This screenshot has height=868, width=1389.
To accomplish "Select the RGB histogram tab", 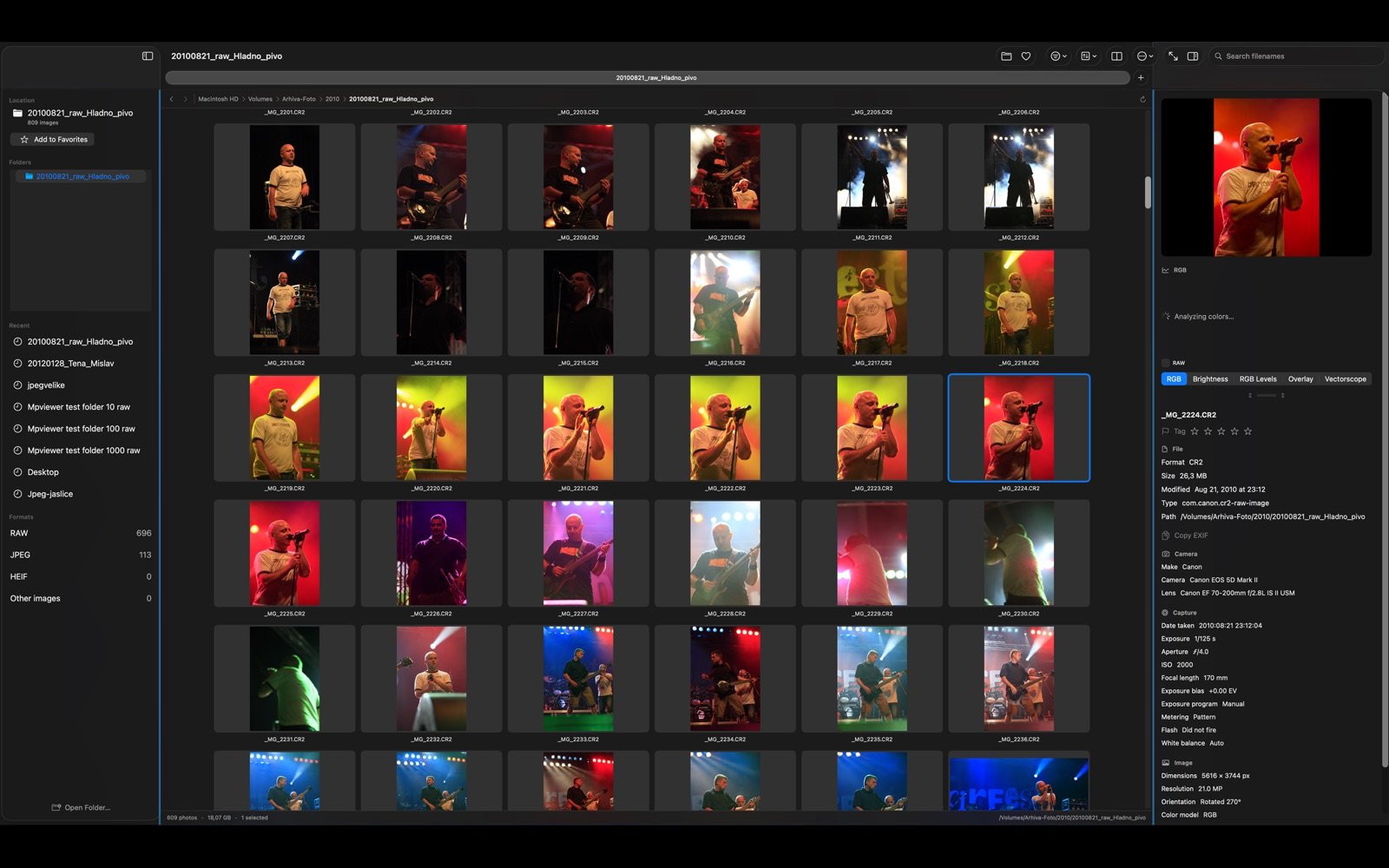I will point(1174,379).
